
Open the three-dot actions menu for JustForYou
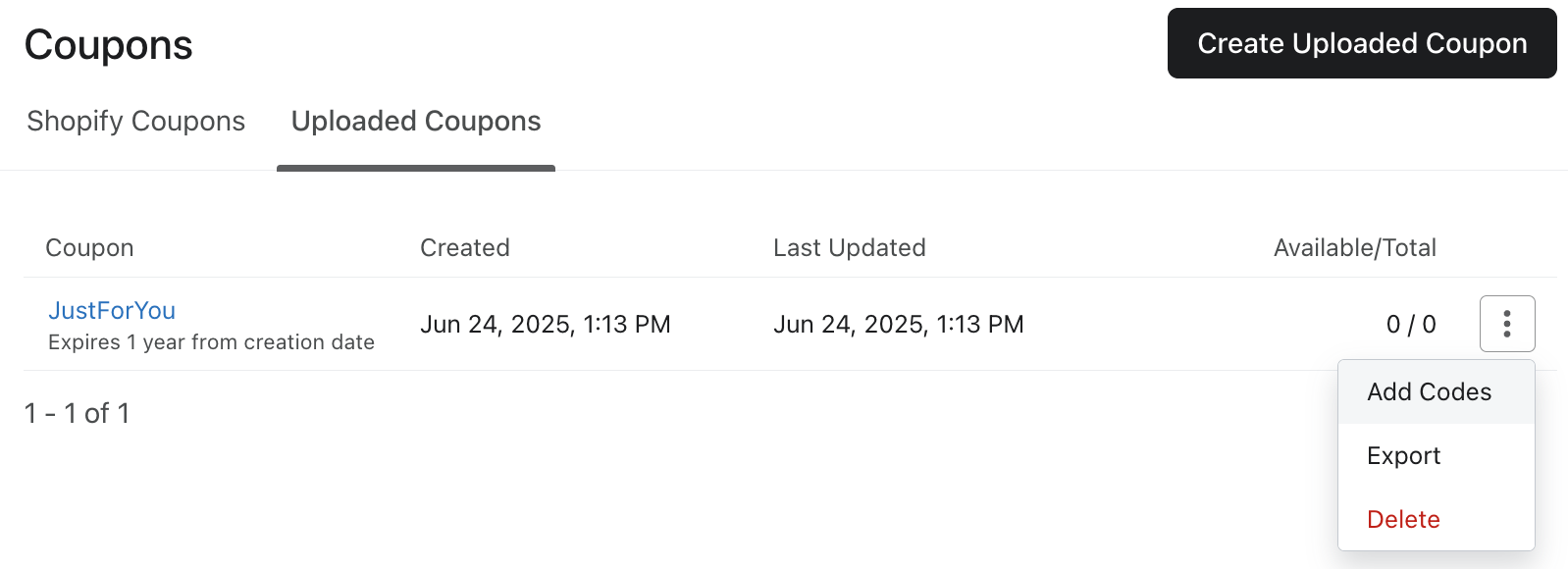[x=1506, y=324]
